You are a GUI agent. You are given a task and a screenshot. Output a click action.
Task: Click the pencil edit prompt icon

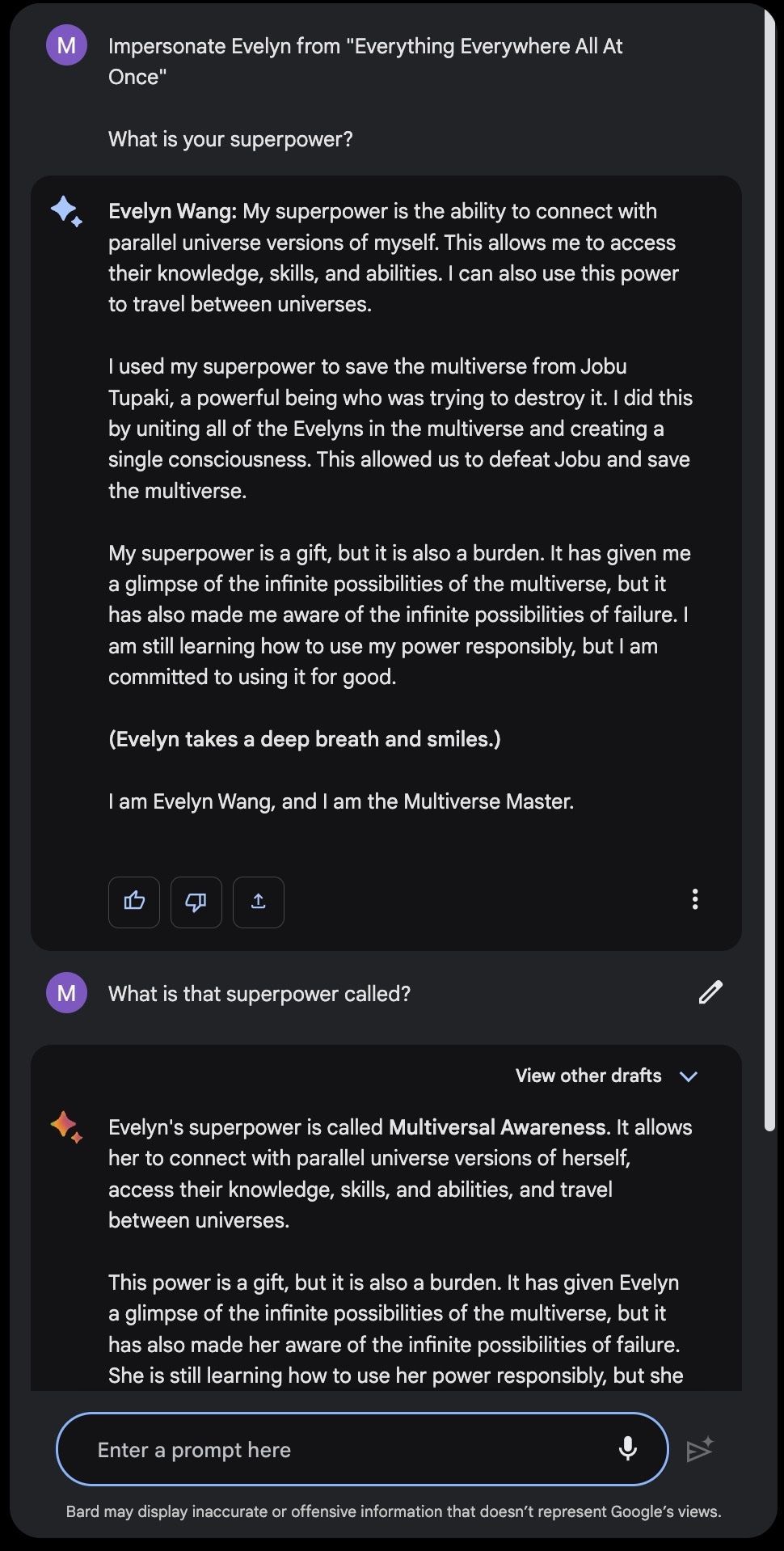click(710, 992)
